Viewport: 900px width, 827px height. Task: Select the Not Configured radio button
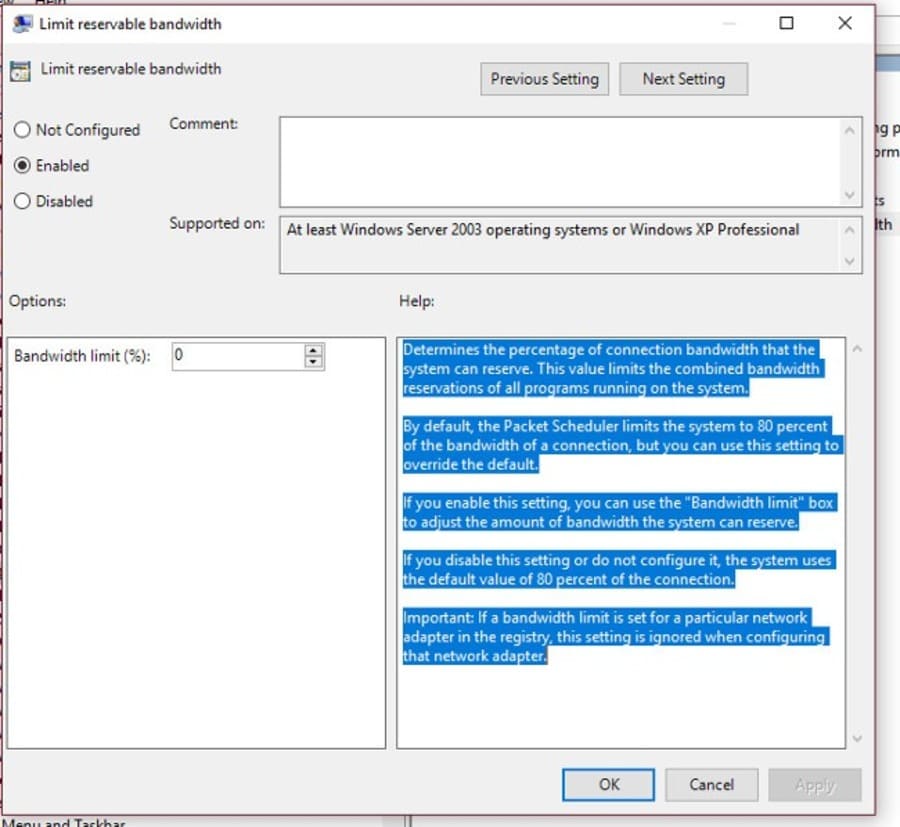pos(22,130)
